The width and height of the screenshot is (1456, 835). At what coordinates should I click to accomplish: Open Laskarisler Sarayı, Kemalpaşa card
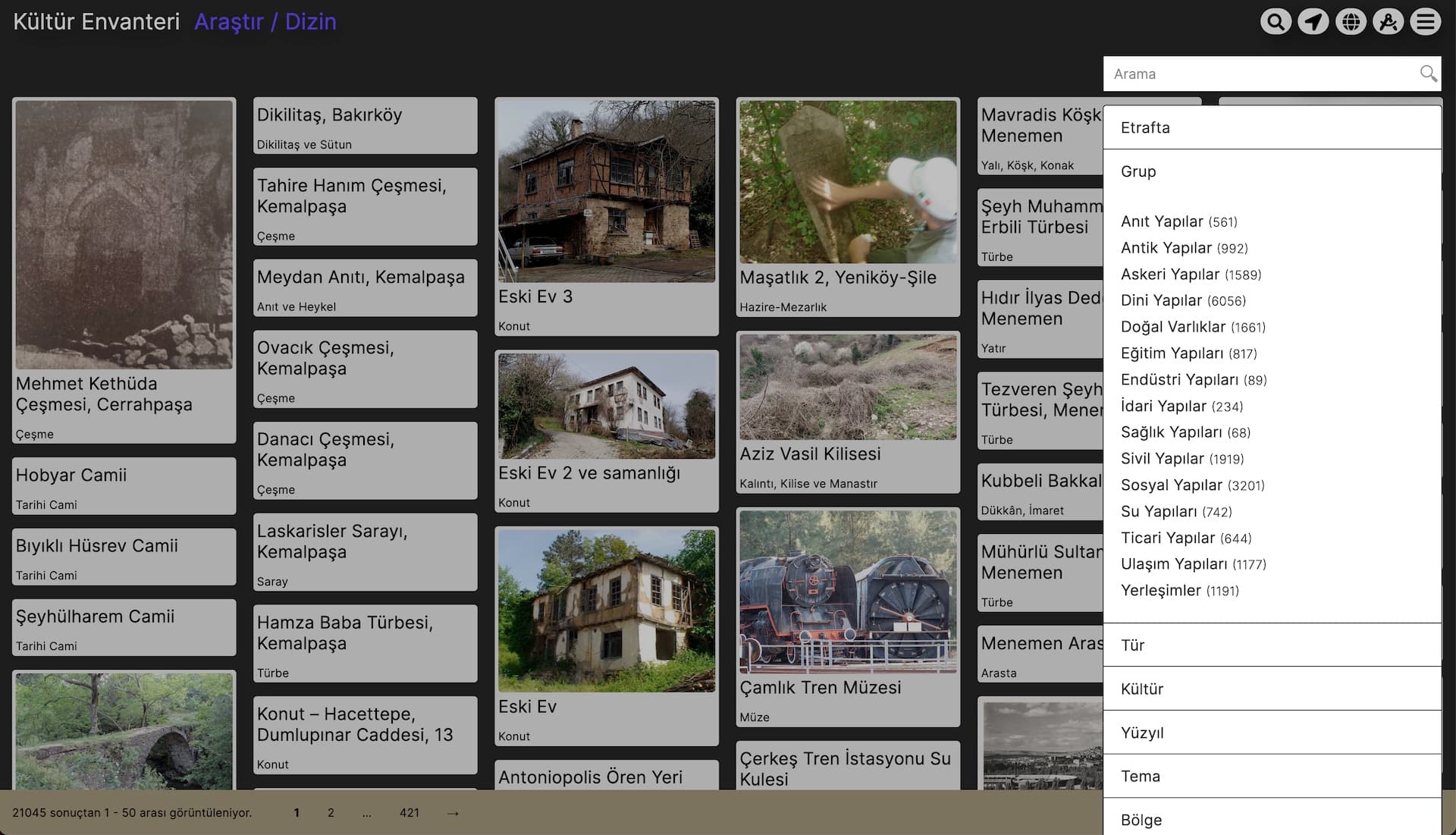point(366,552)
